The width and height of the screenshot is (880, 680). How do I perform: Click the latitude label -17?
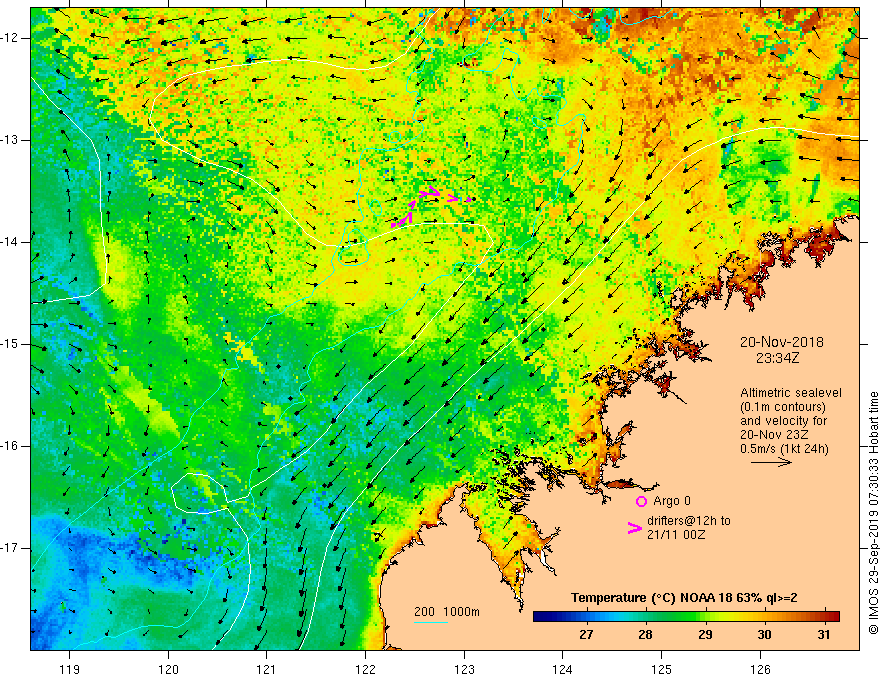pyautogui.click(x=10, y=548)
